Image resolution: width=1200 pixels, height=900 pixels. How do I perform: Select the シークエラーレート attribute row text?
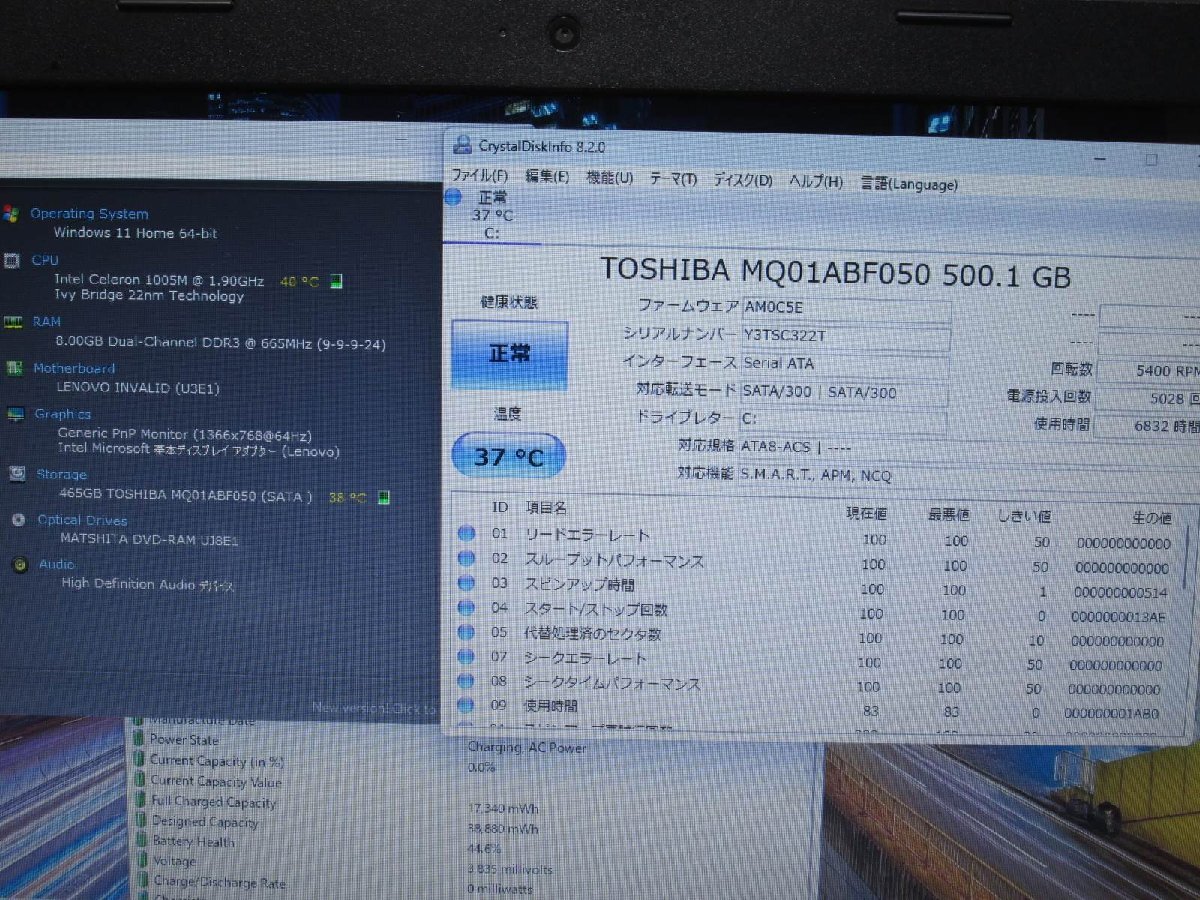point(585,658)
